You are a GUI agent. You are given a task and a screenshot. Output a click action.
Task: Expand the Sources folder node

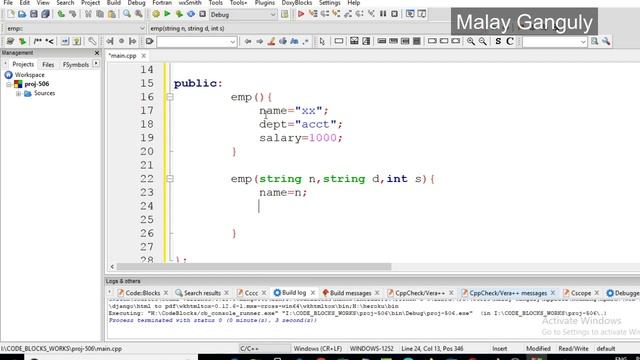click(18, 93)
